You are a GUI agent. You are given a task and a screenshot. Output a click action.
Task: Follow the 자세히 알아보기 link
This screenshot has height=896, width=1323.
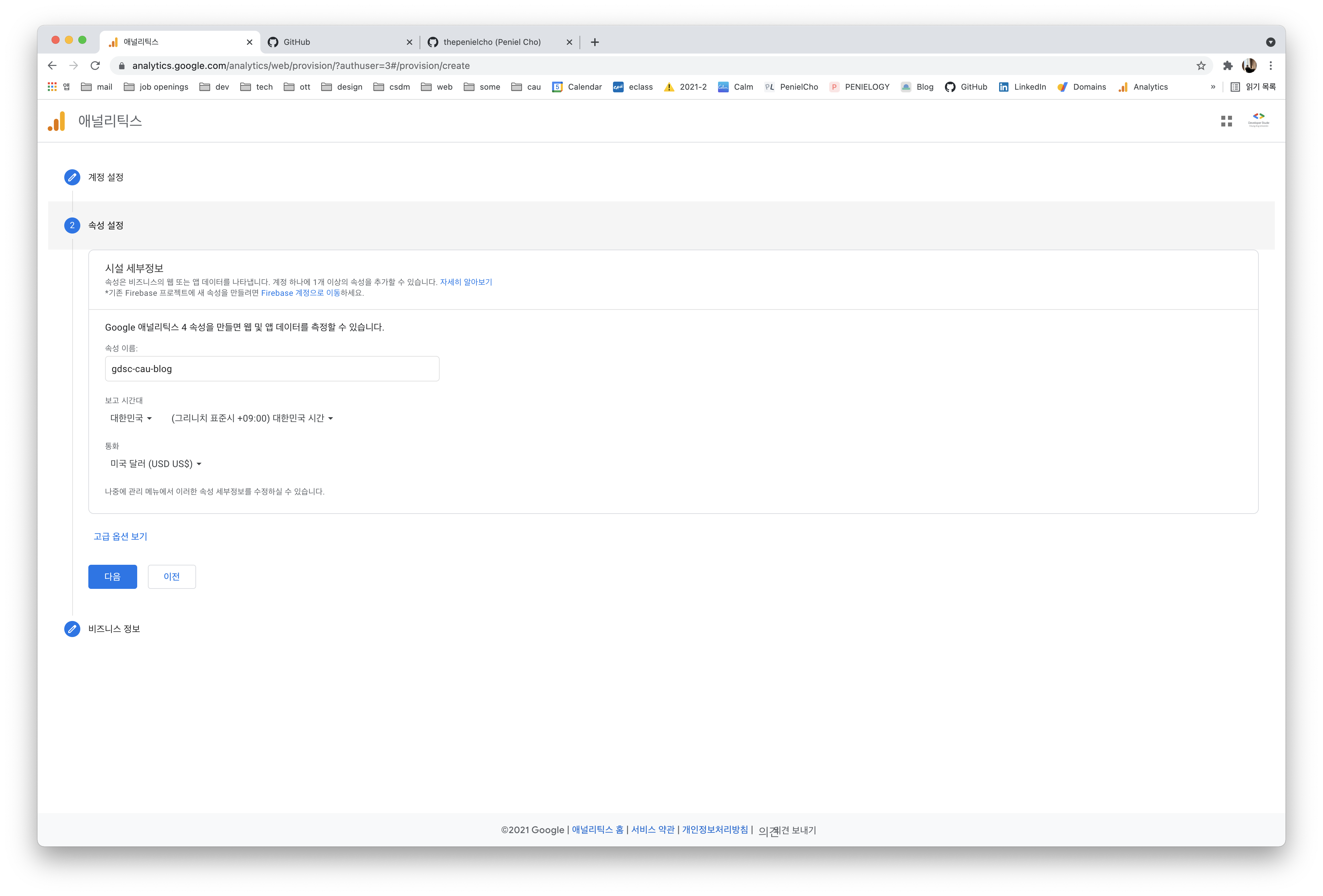coord(466,282)
